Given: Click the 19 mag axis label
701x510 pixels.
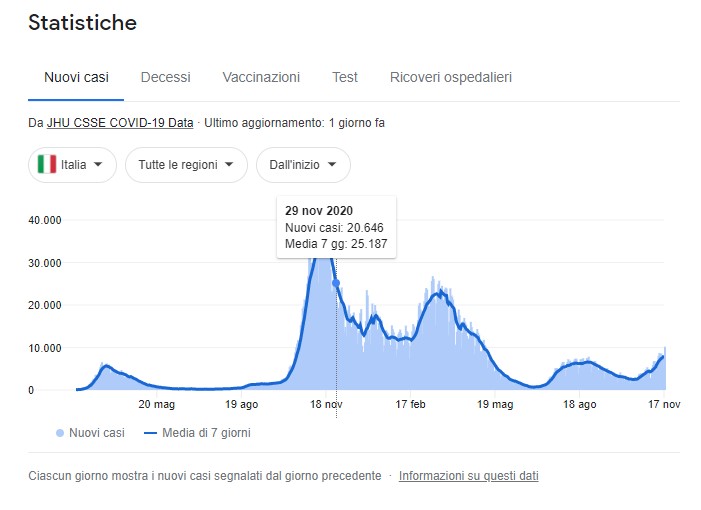Looking at the screenshot, I should coord(495,404).
